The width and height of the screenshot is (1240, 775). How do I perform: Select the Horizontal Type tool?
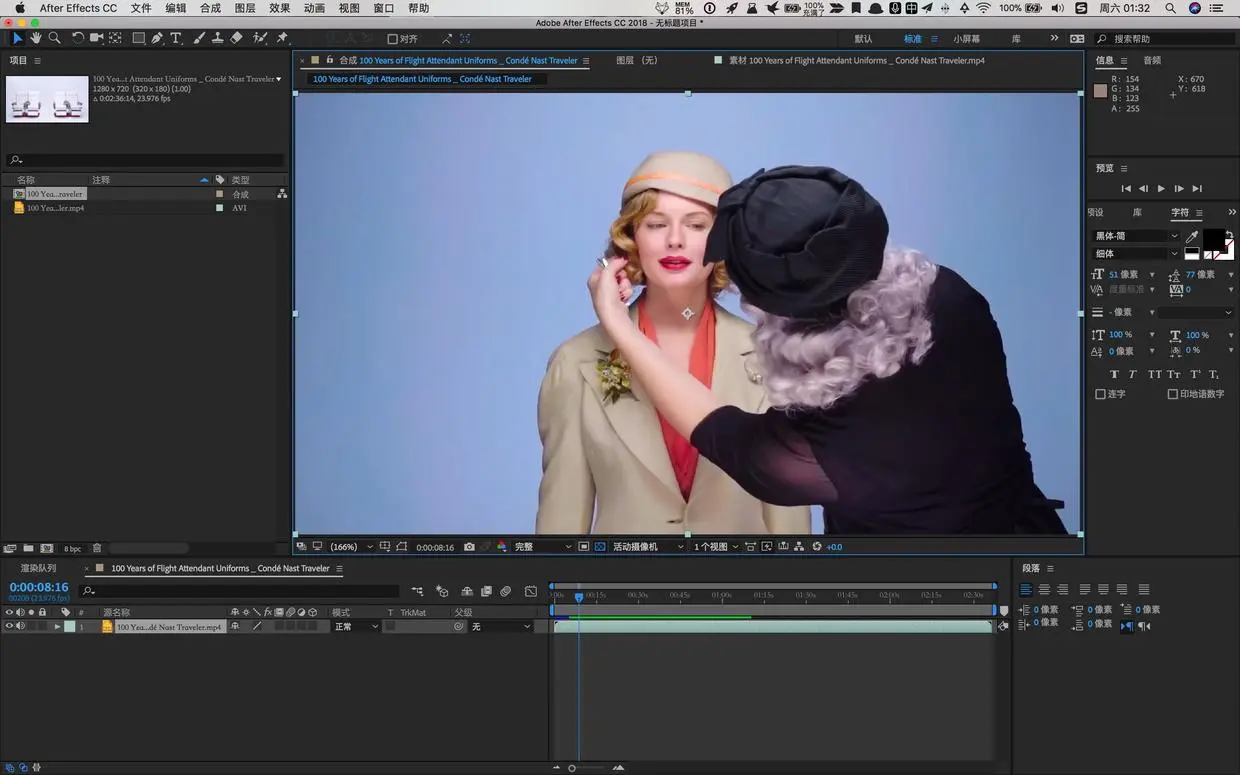pos(176,38)
